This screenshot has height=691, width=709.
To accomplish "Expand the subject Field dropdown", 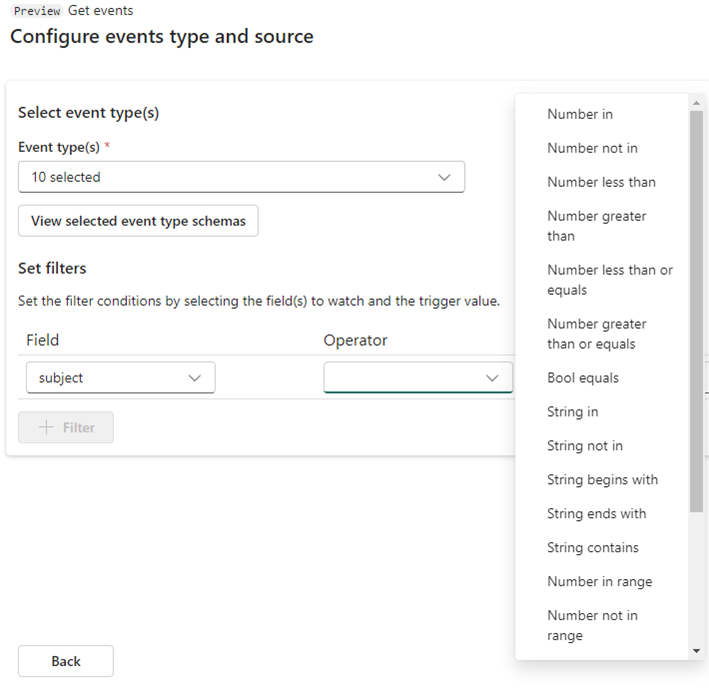I will pyautogui.click(x=120, y=378).
